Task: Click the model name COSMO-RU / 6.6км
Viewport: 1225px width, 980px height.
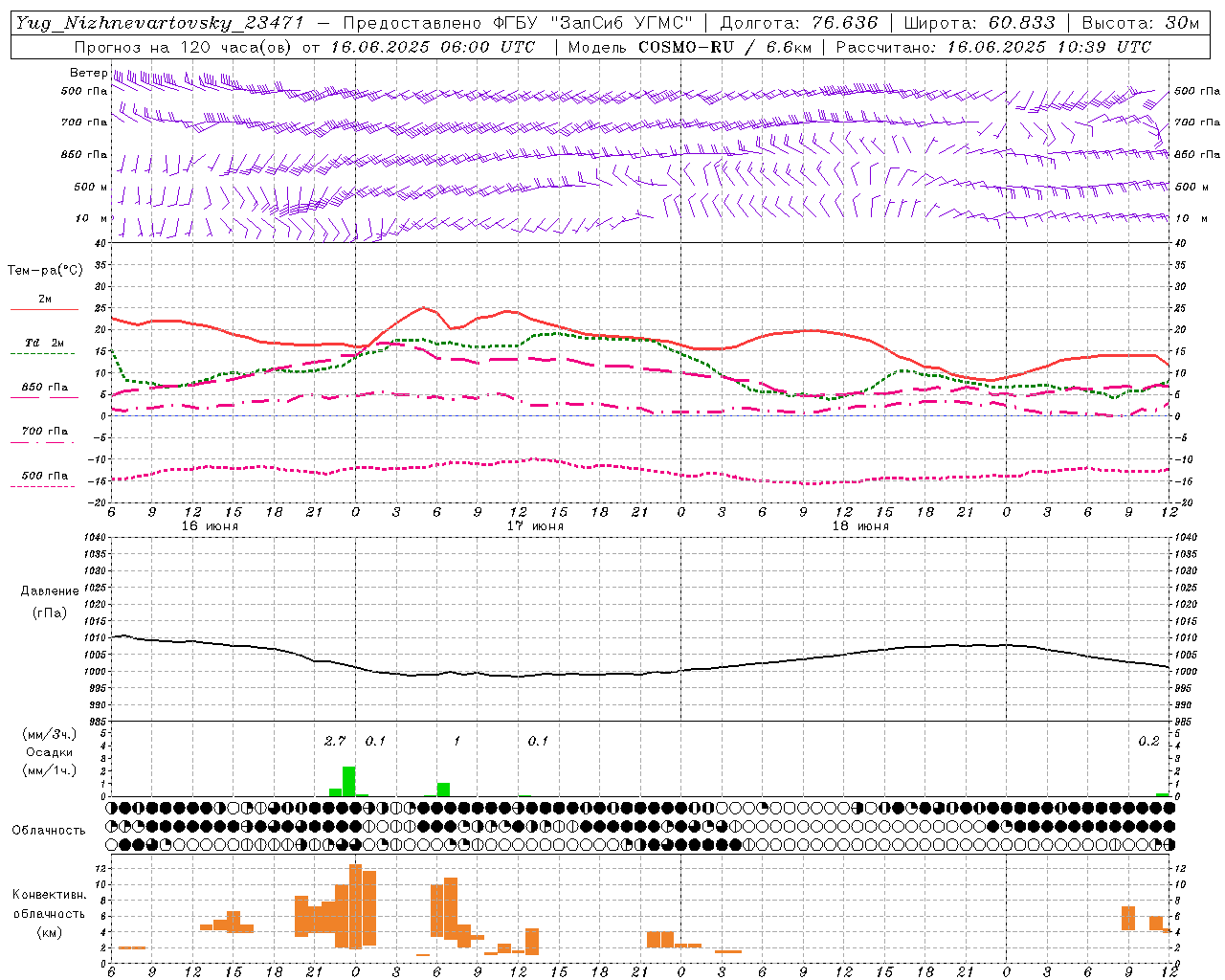Action: click(x=725, y=47)
